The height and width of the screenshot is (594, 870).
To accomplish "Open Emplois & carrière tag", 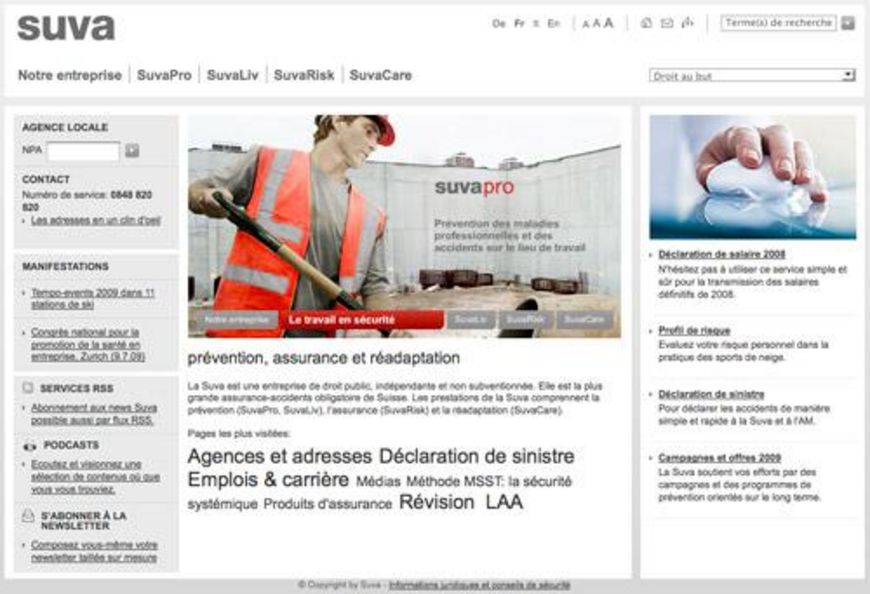I will (268, 479).
